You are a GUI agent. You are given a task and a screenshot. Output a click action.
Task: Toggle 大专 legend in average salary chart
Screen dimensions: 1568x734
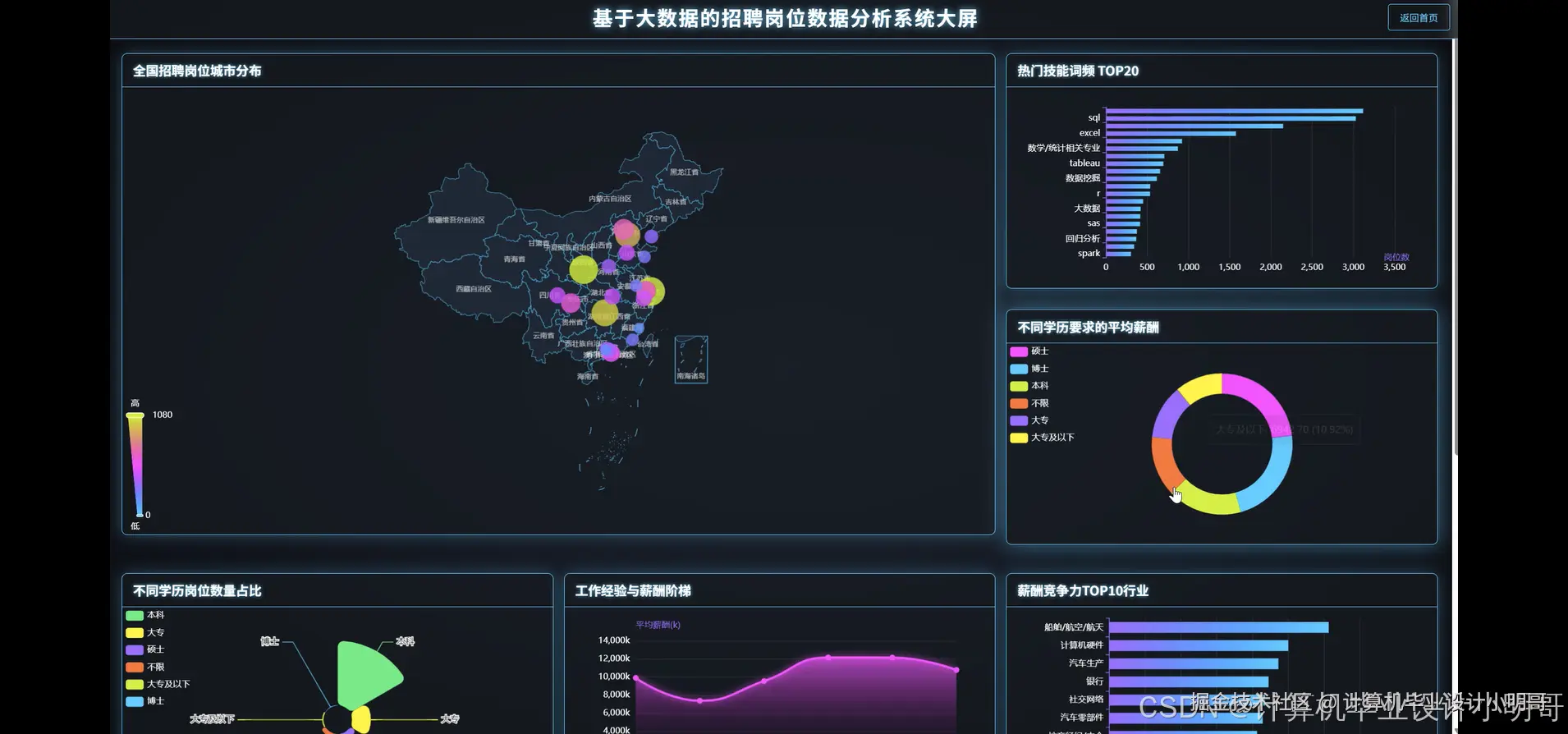(x=1029, y=420)
